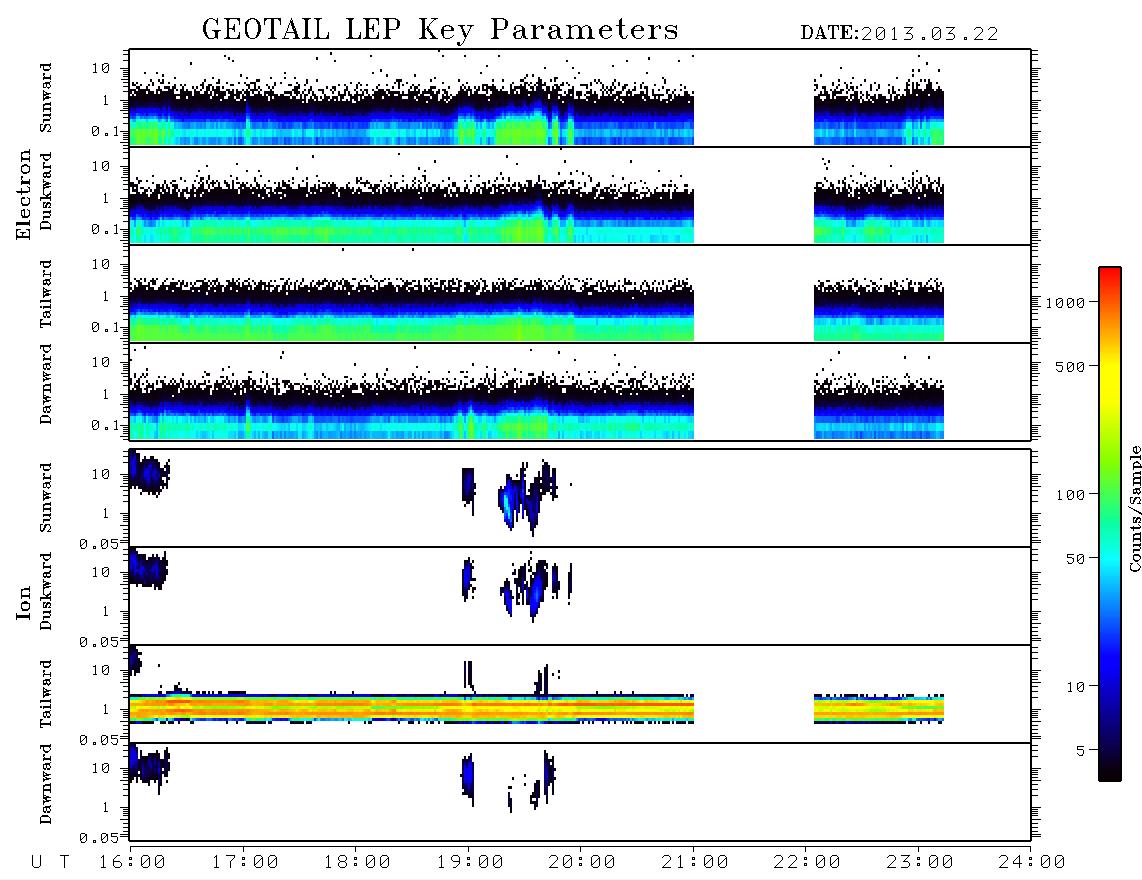1142x880 pixels.
Task: Select the vertical "Ion" group label
Action: click(x=24, y=602)
